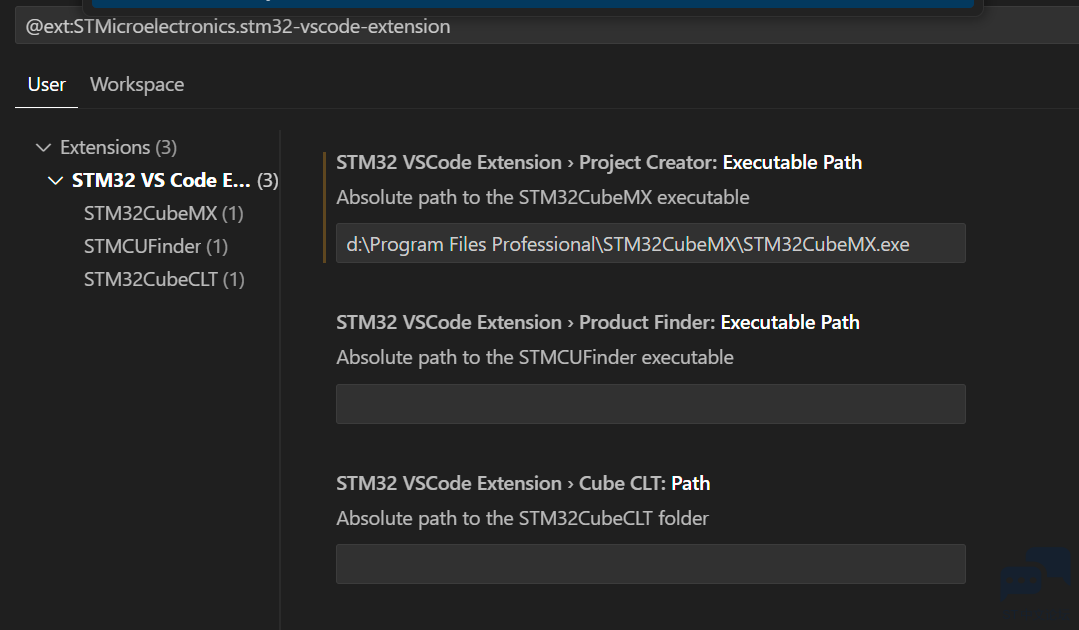Open the STM32CubeCLT (1) settings section
Image resolution: width=1079 pixels, height=630 pixels.
(164, 279)
